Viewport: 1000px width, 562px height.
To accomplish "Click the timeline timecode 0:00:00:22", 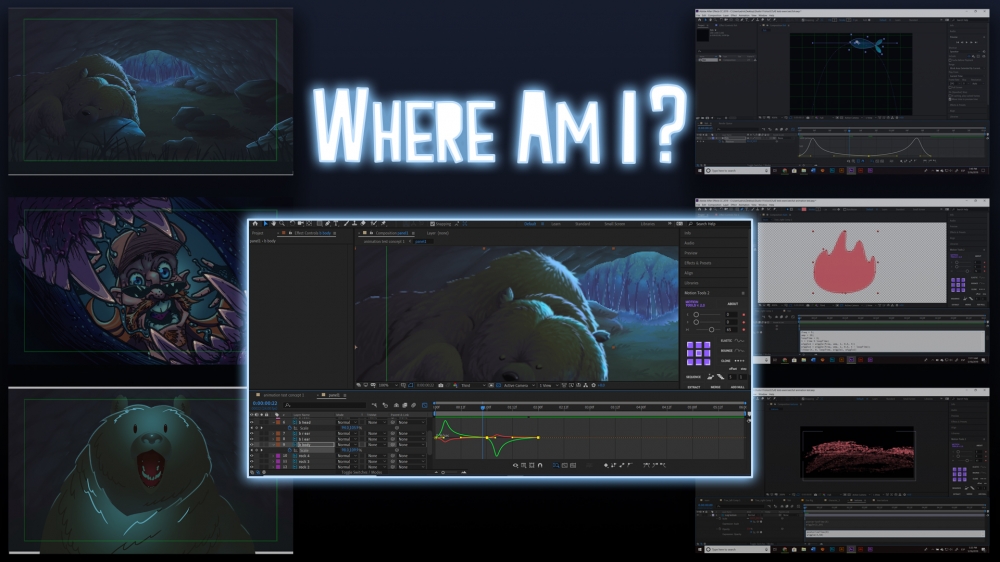I will tap(265, 403).
